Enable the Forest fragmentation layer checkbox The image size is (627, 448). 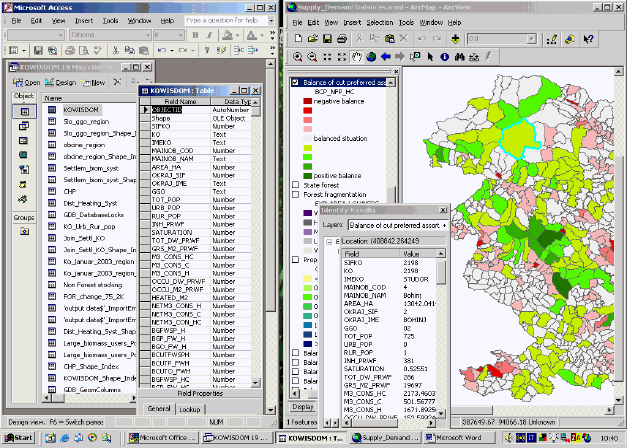tap(295, 193)
